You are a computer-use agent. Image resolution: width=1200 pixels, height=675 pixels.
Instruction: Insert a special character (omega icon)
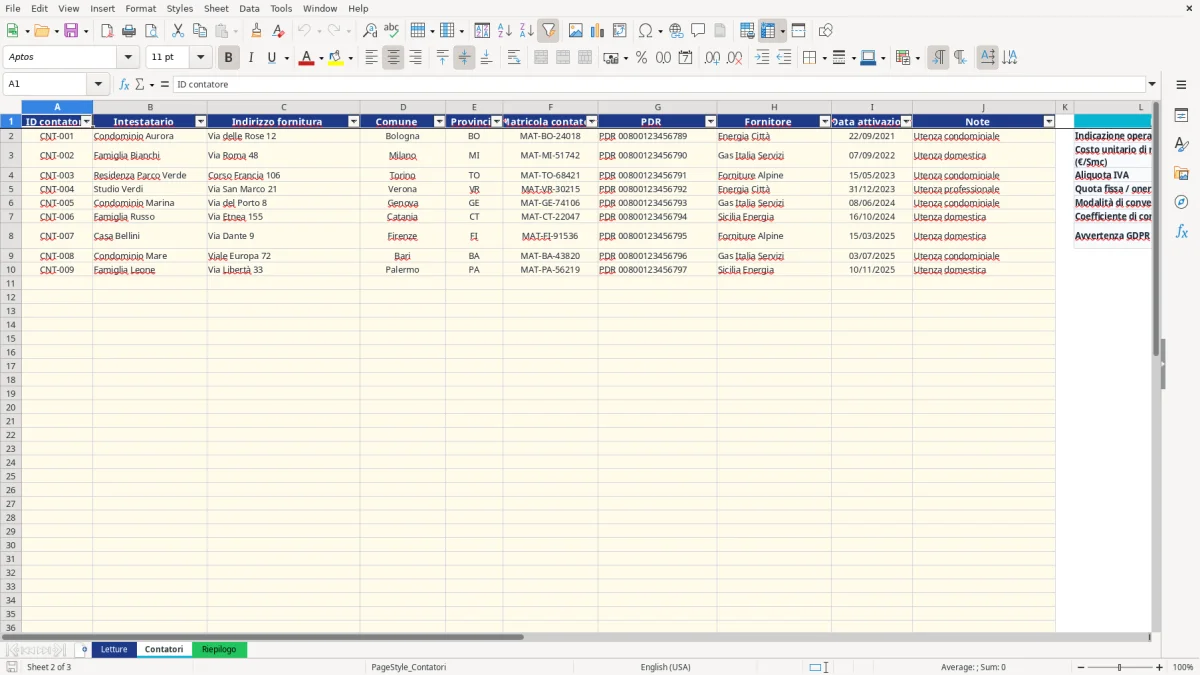(645, 31)
